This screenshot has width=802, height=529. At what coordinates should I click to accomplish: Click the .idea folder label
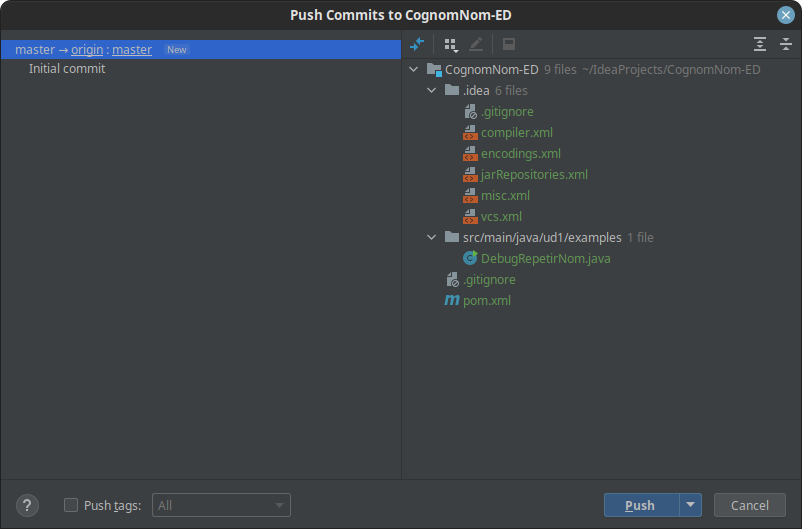coord(476,91)
